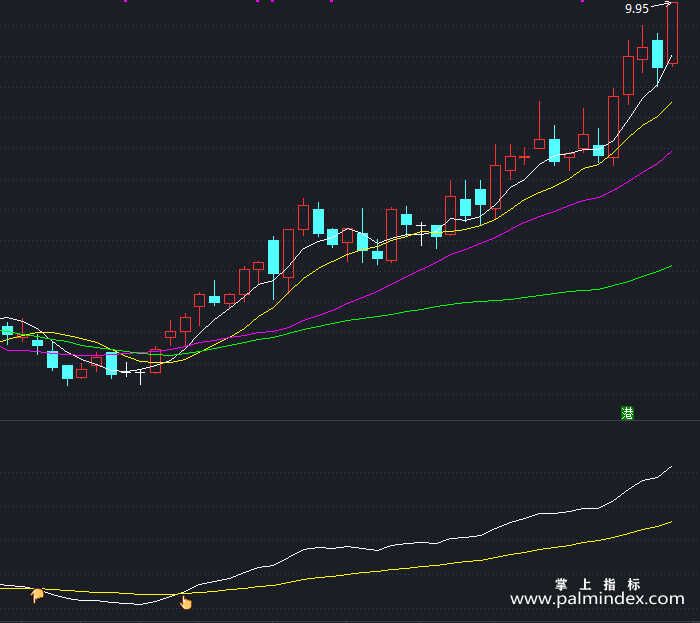The image size is (700, 623).
Task: Click the upward-pointing hand buy signal icon
Action: (x=185, y=602)
